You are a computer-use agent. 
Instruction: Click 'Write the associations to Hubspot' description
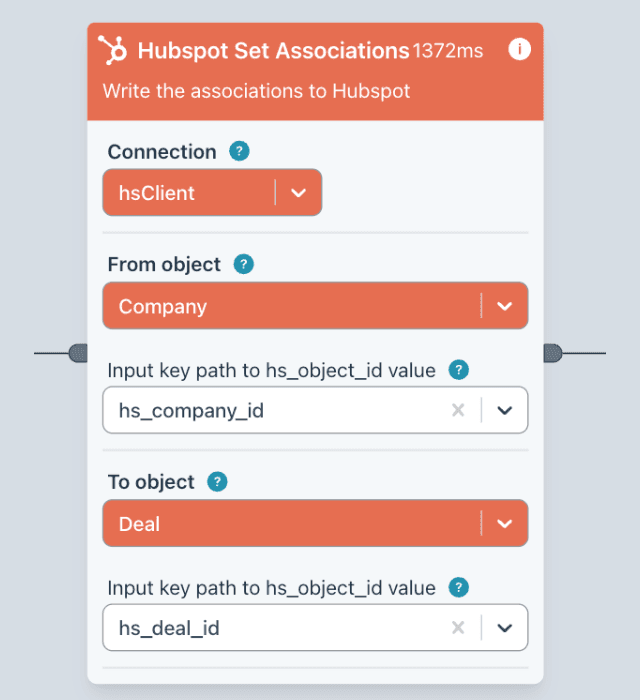[256, 91]
